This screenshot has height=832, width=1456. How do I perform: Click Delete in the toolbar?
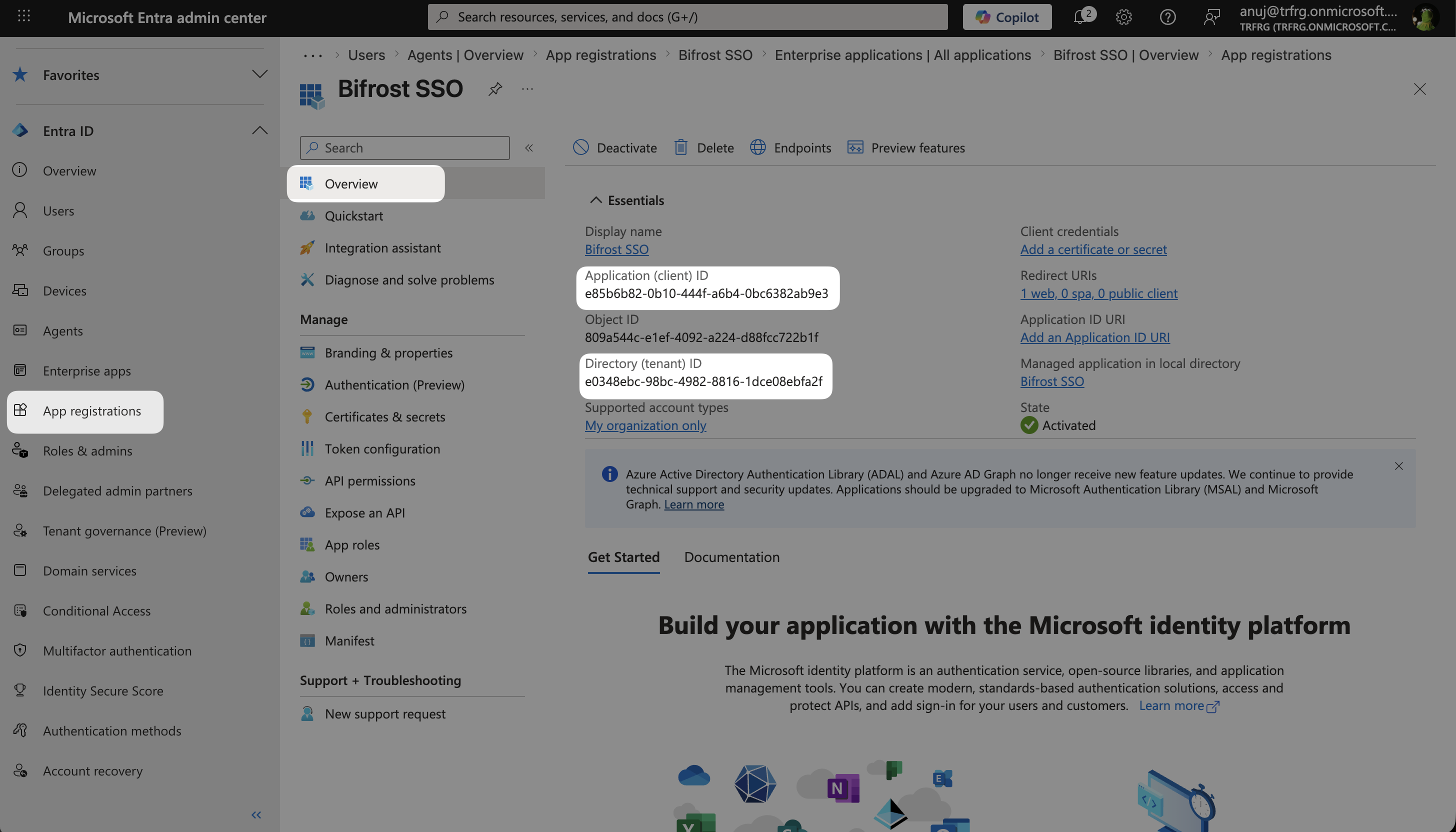(x=704, y=147)
